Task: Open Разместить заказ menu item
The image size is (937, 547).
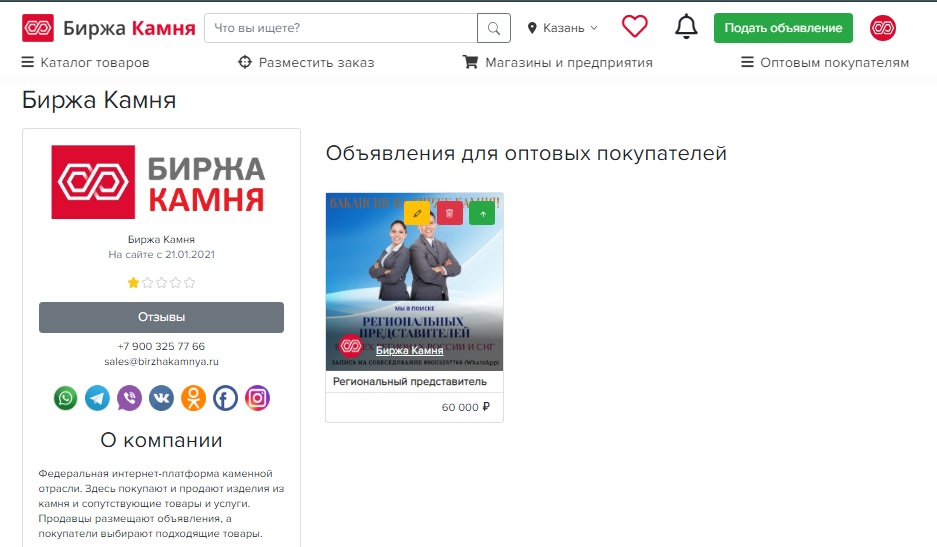Action: pos(306,62)
